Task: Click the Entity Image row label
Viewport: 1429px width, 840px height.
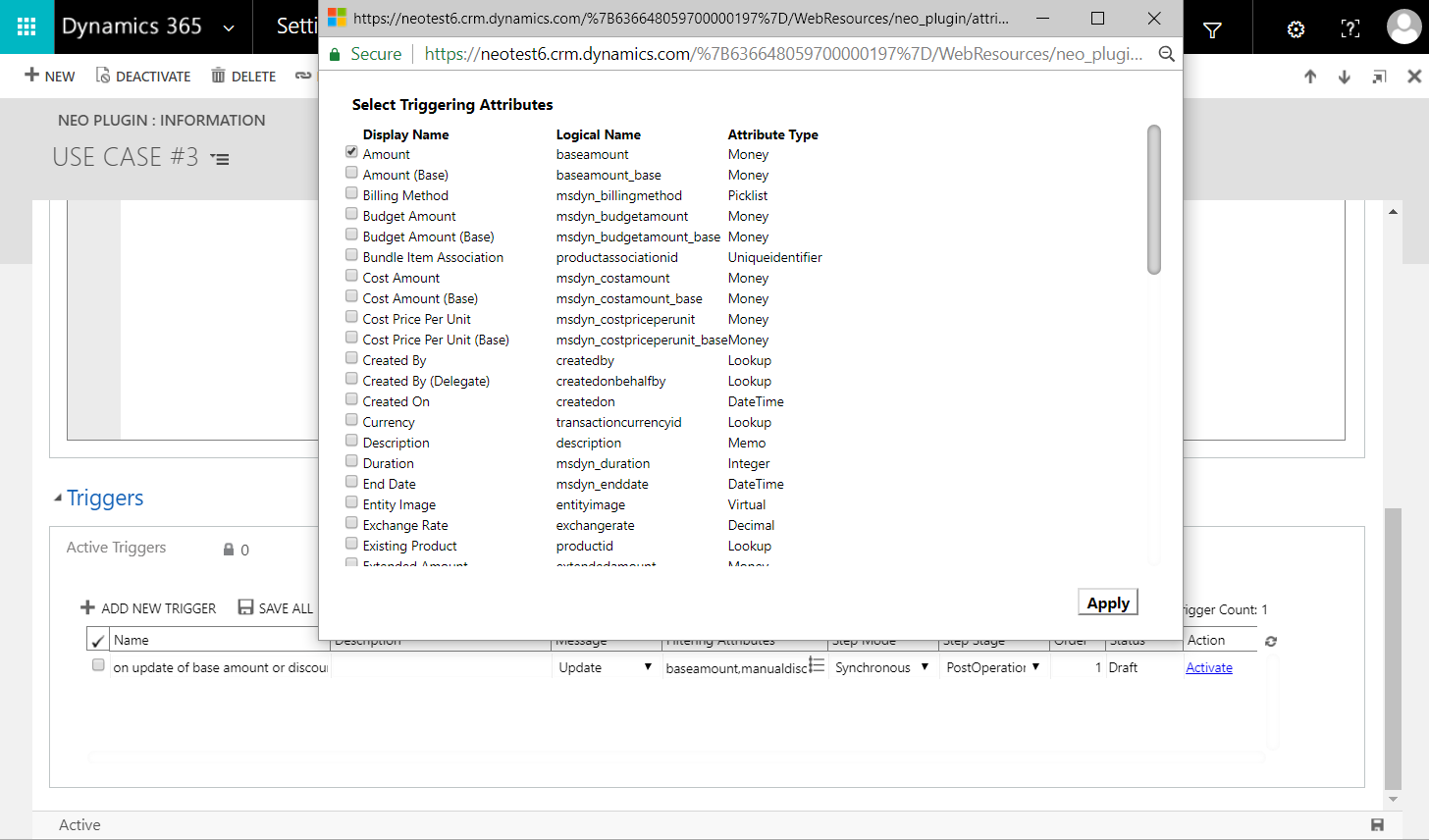Action: click(398, 504)
